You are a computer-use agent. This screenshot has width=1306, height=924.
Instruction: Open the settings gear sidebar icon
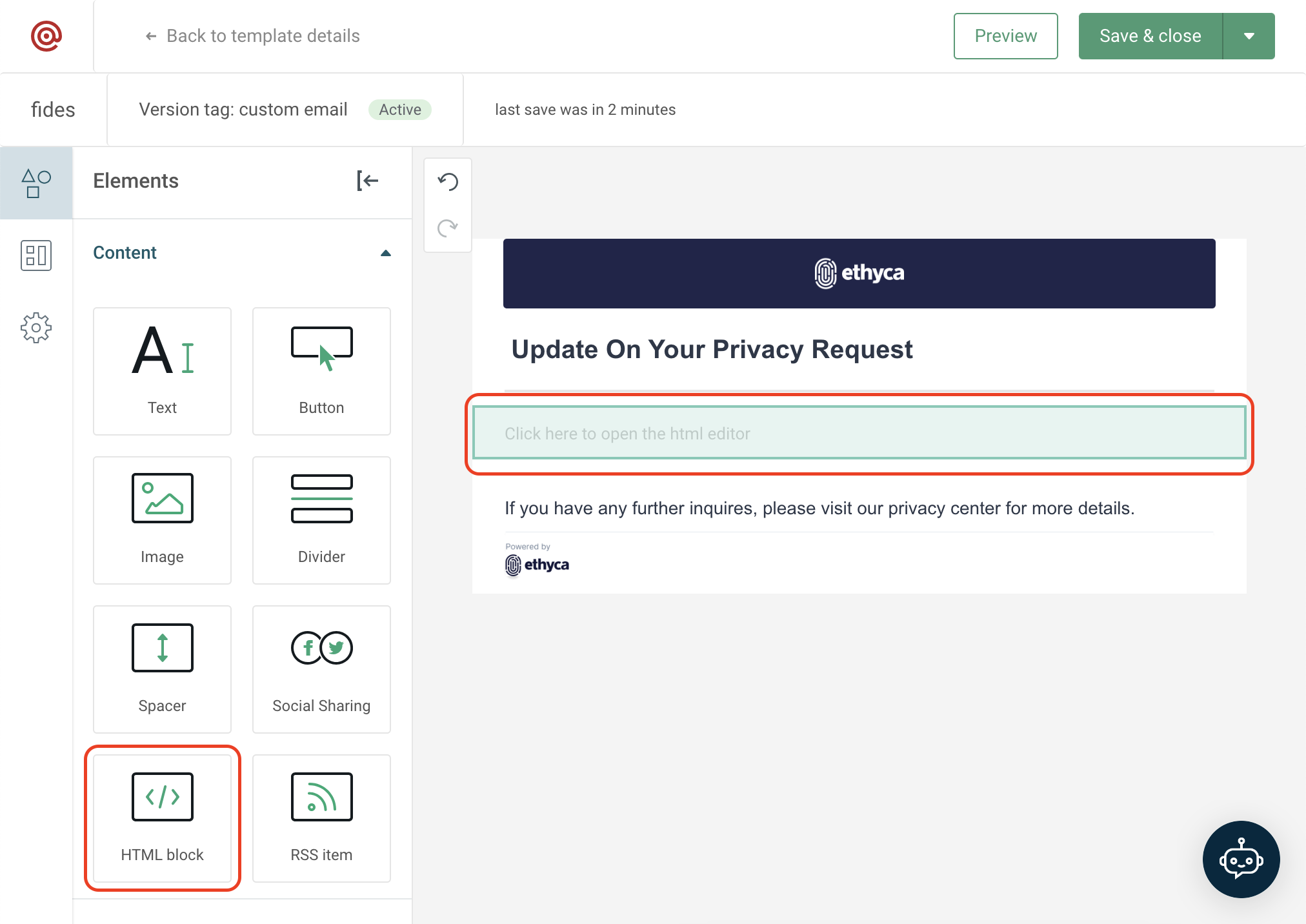[x=36, y=328]
